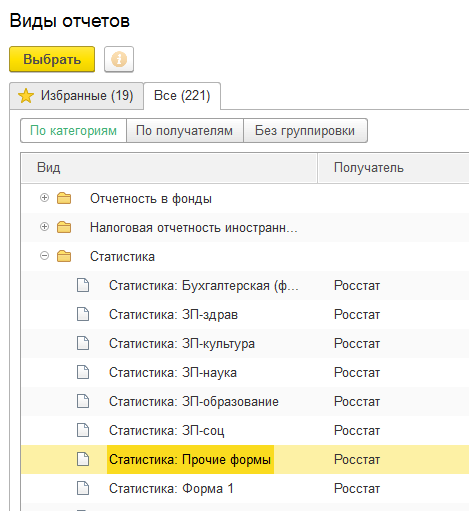The height and width of the screenshot is (511, 469).
Task: Switch to the Избранные (19) tab
Action: pos(77,96)
